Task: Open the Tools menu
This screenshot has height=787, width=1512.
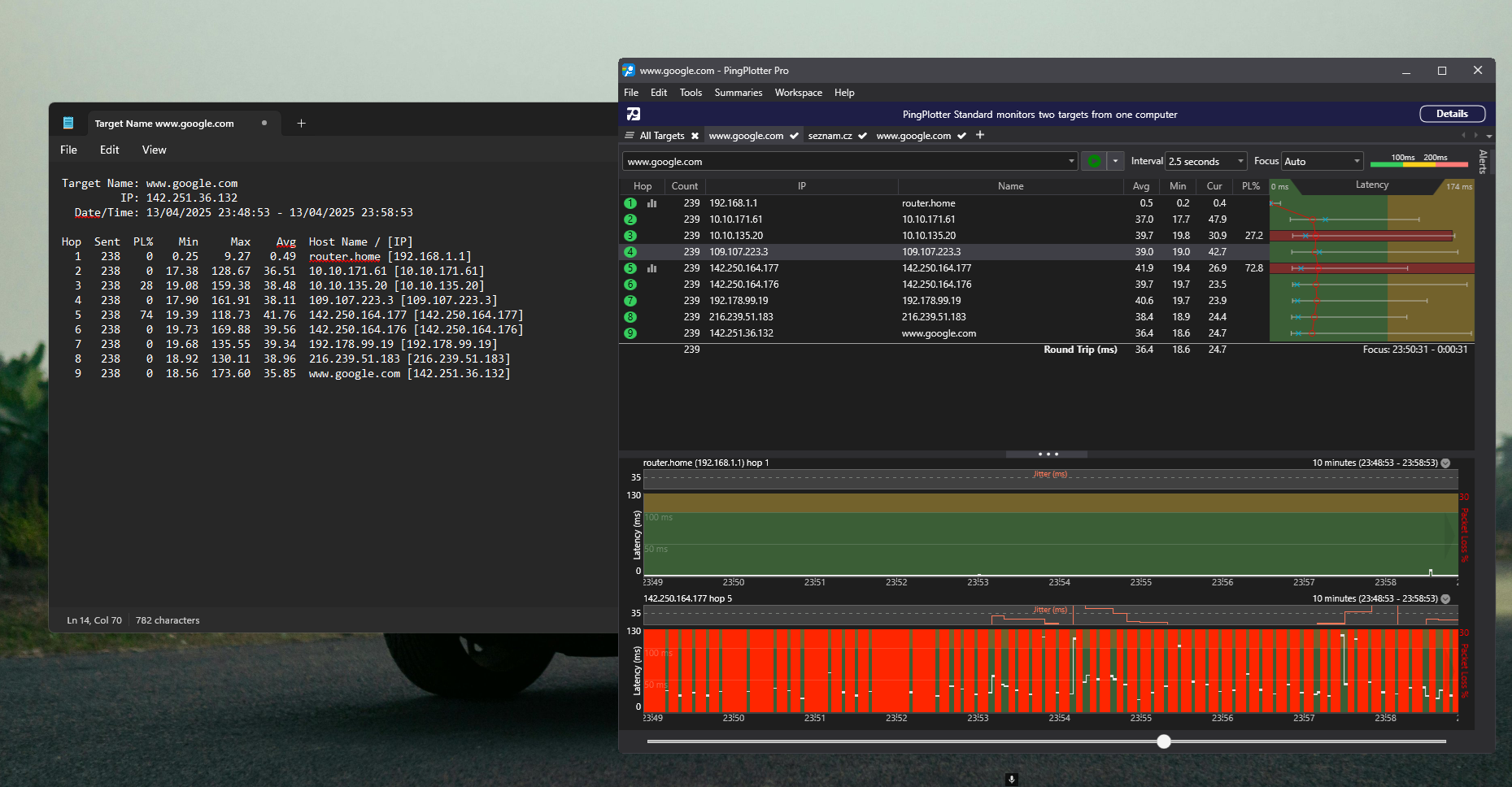Action: [691, 93]
